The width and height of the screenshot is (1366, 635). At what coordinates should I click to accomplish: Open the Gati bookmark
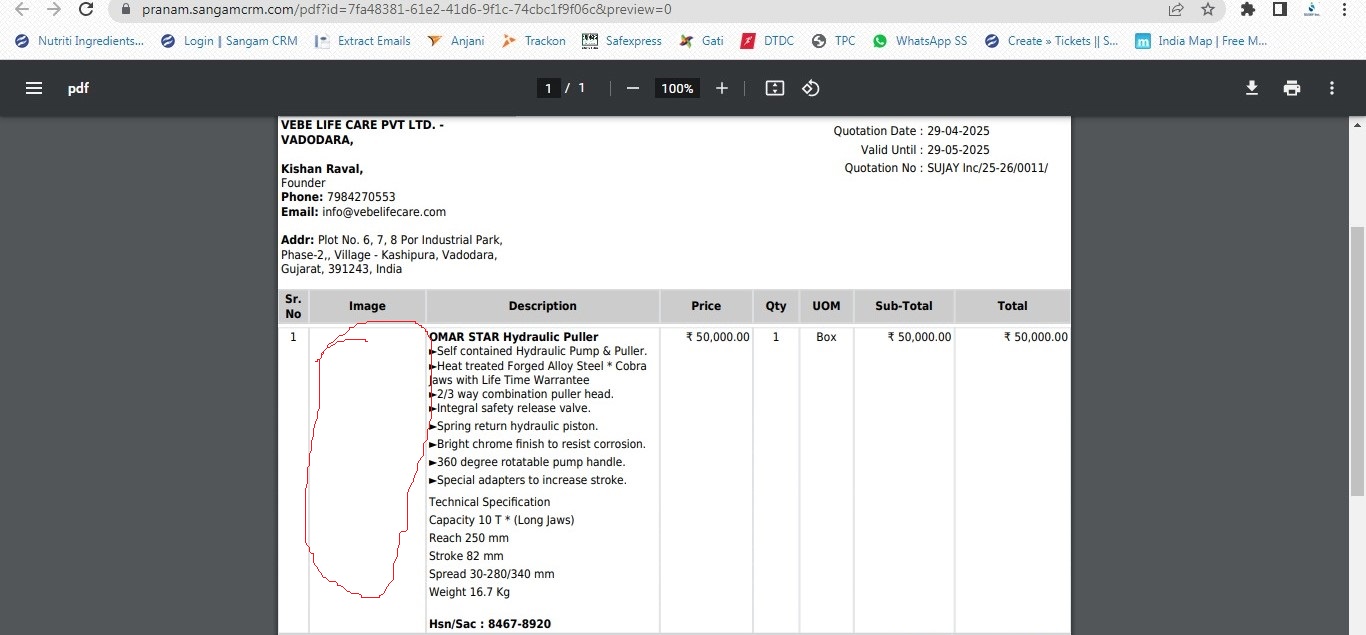click(x=701, y=41)
